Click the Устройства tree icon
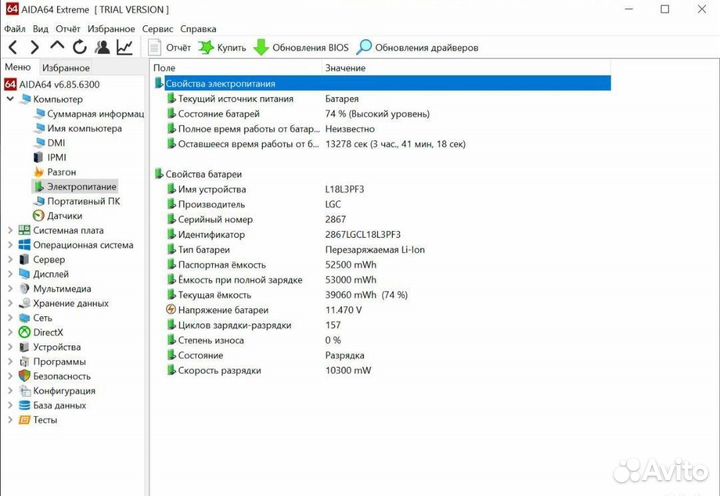The image size is (720, 496). click(x=24, y=347)
